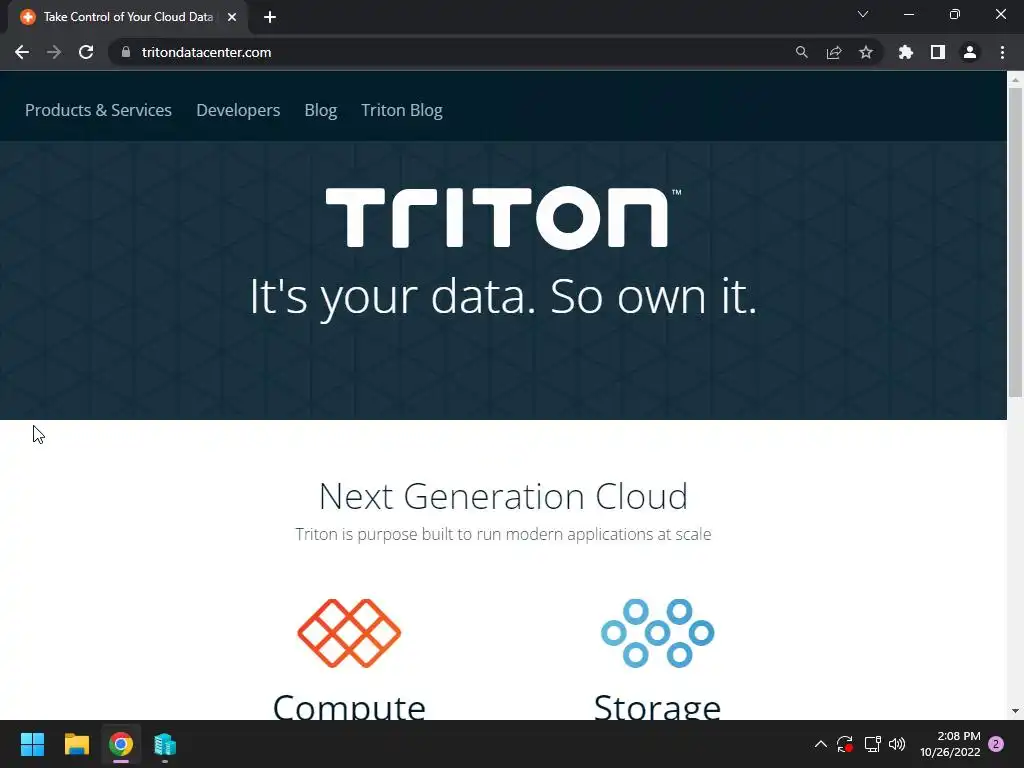Open the Extensions puzzle icon

905,52
